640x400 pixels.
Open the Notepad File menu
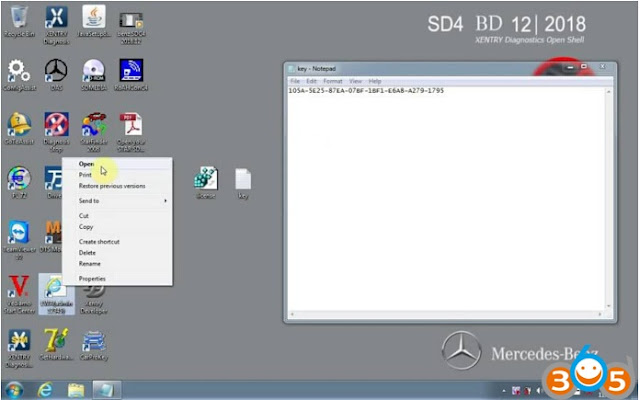(295, 81)
